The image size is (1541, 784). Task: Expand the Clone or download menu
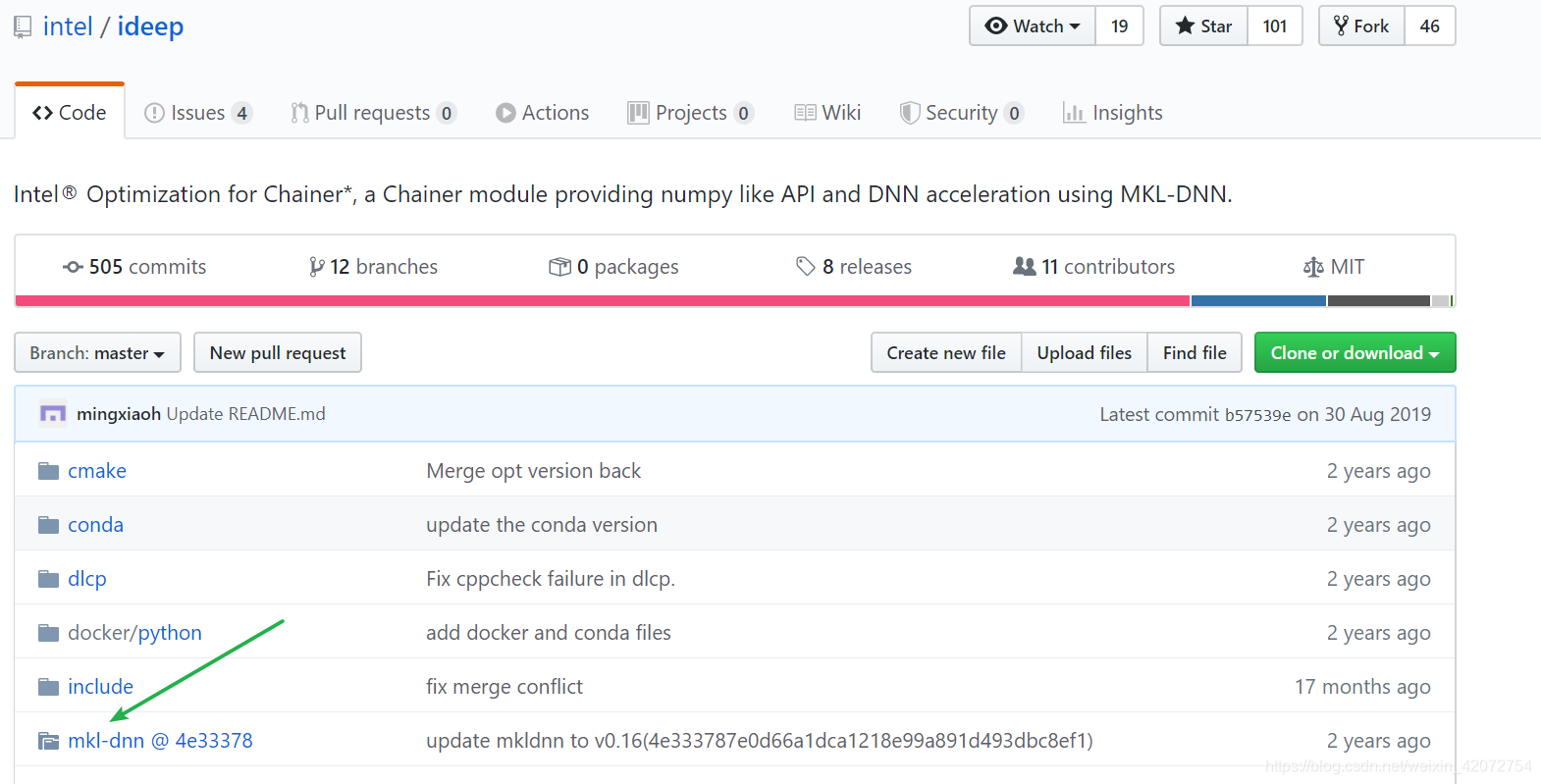pyautogui.click(x=1355, y=352)
